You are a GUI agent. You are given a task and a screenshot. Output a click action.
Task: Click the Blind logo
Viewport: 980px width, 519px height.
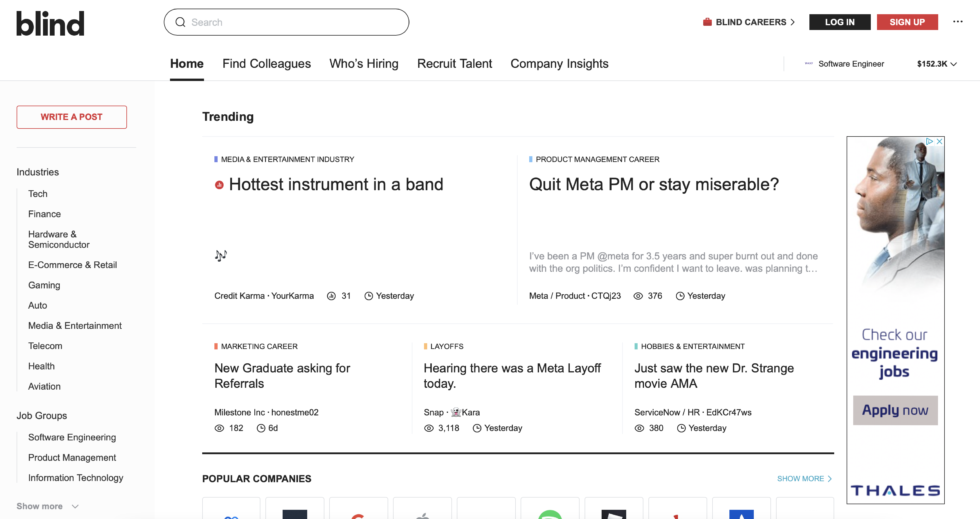point(50,23)
